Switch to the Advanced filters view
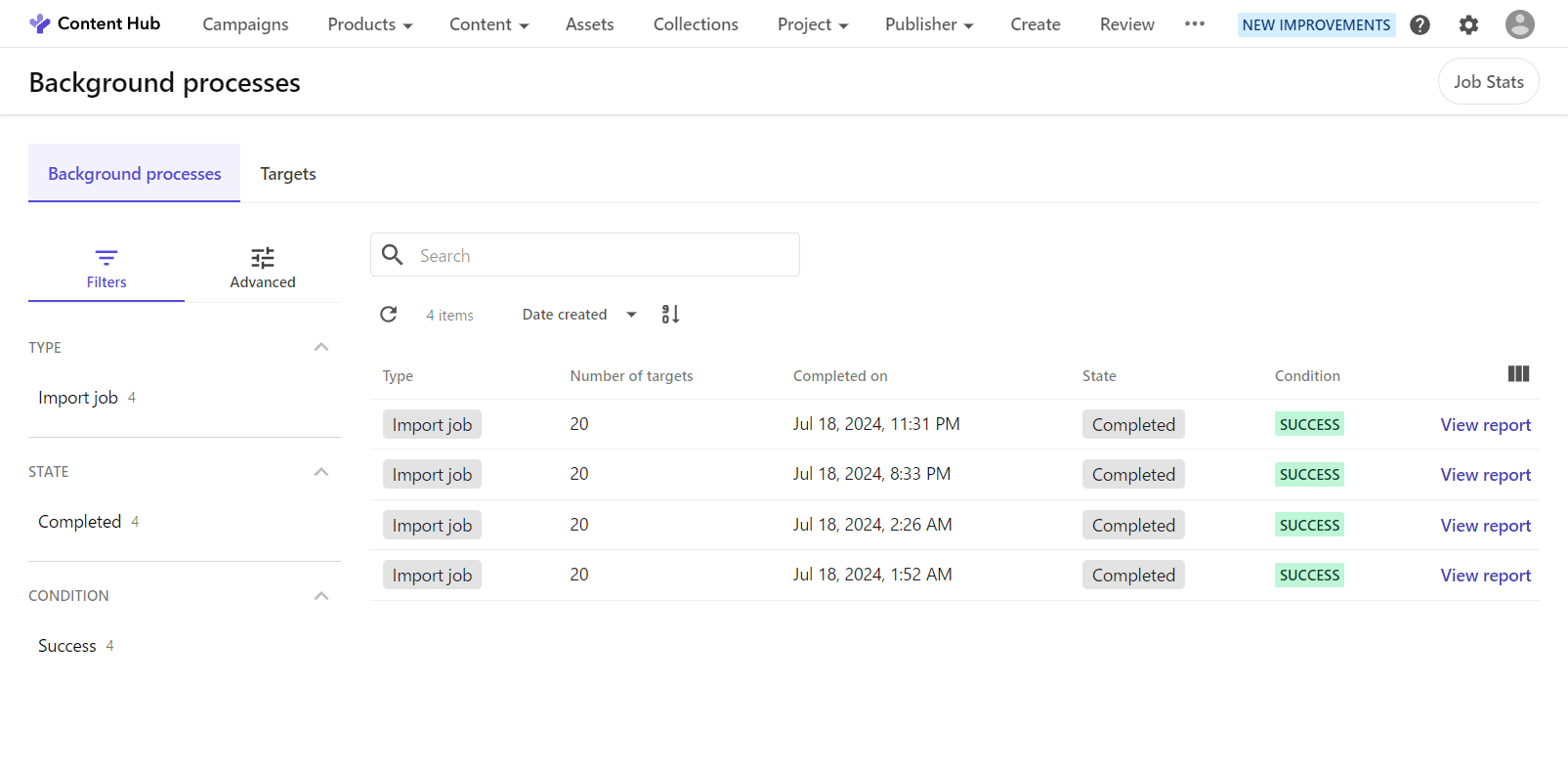This screenshot has width=1568, height=770. (x=262, y=268)
